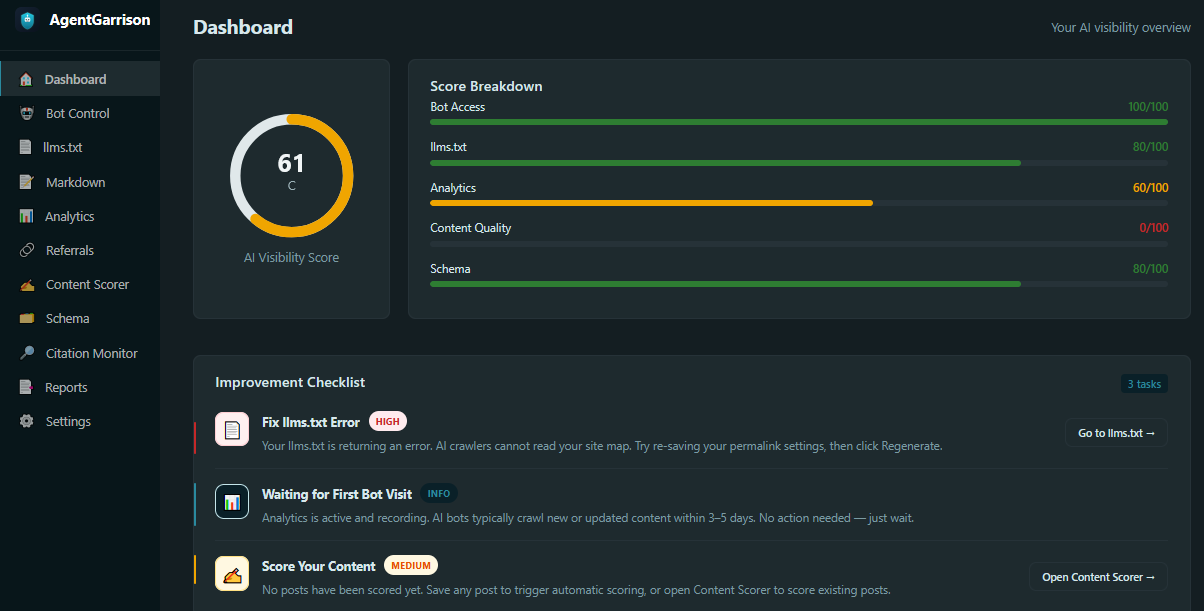This screenshot has width=1204, height=611.
Task: Click the Markdown pencil-note icon
Action: [27, 182]
